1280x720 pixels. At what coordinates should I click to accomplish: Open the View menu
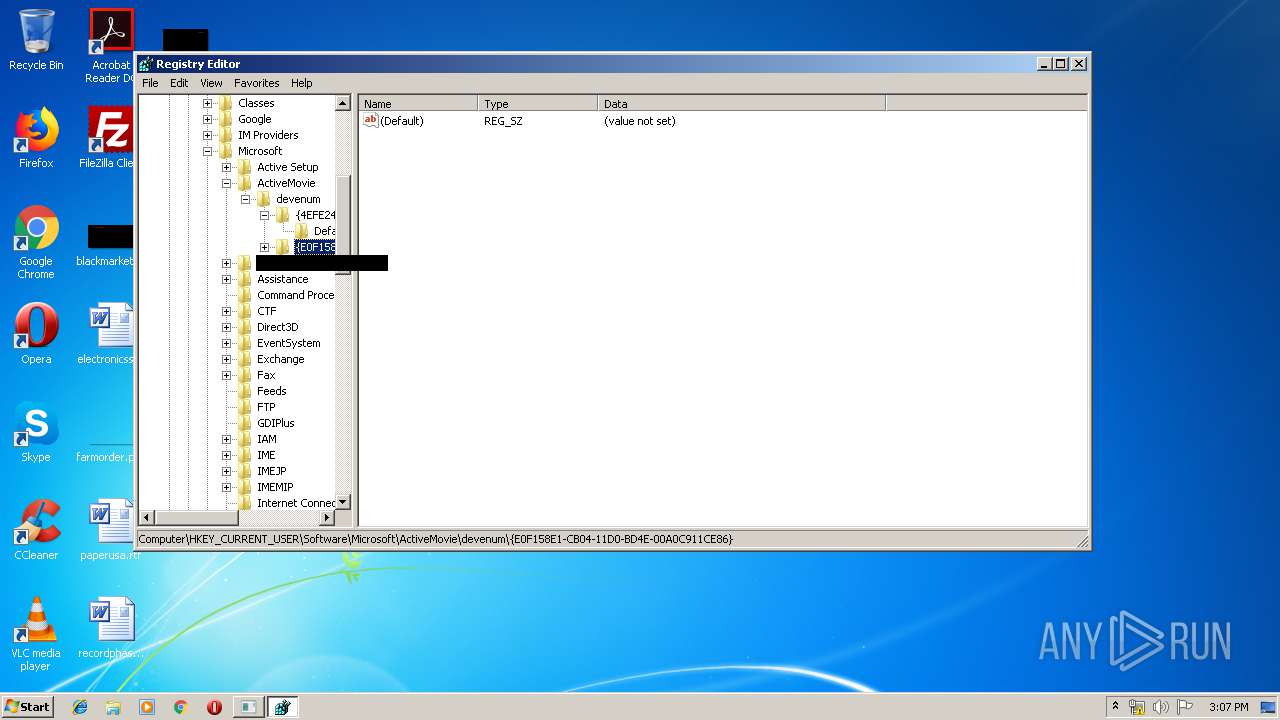[x=211, y=83]
